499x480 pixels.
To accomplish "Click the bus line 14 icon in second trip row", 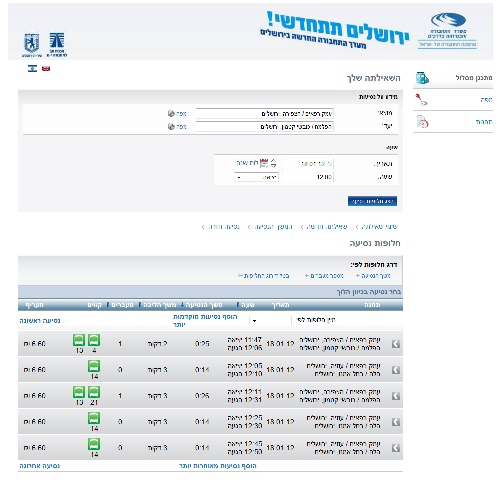I will pos(94,366).
